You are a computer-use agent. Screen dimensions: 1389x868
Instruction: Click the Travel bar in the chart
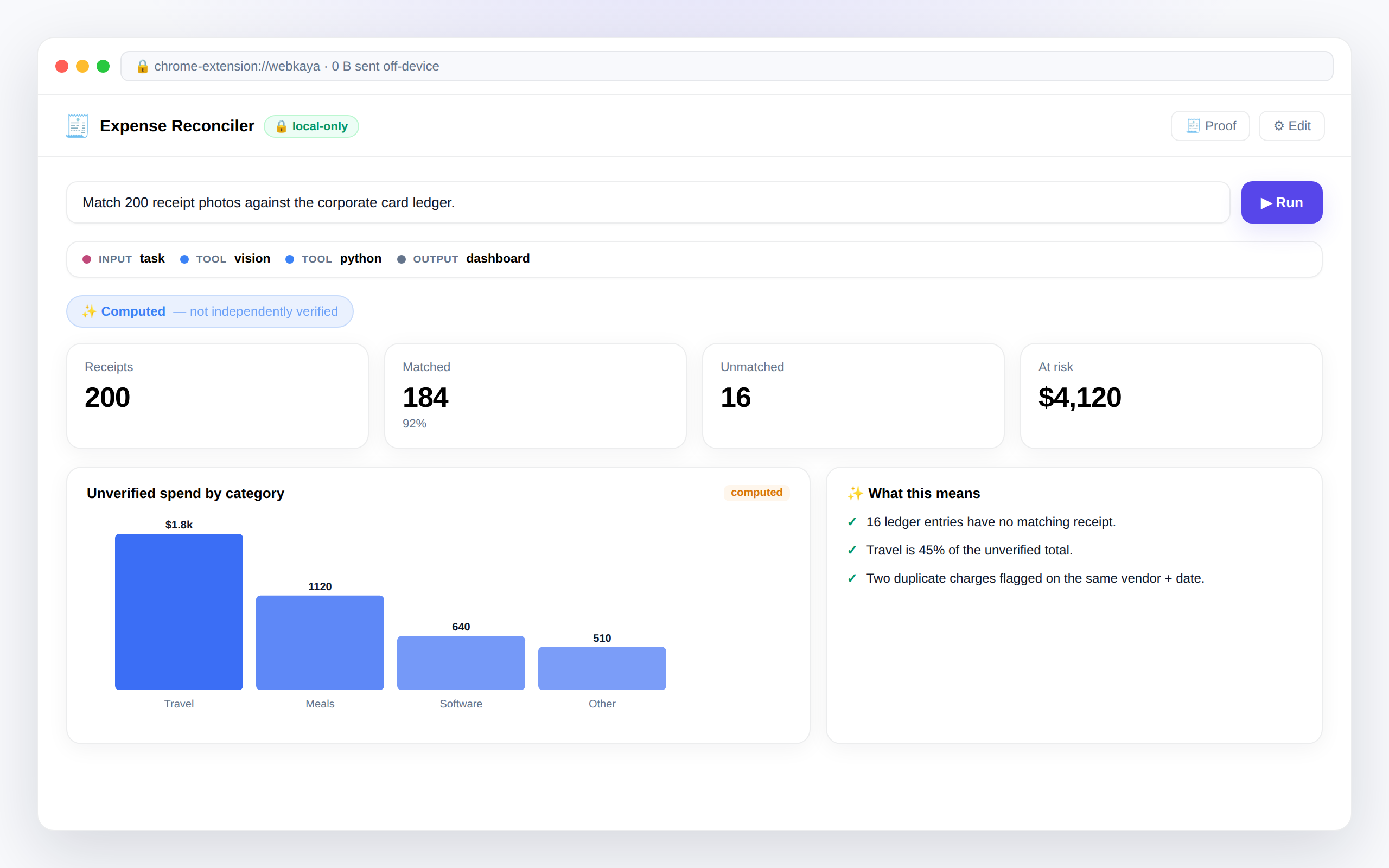click(179, 612)
